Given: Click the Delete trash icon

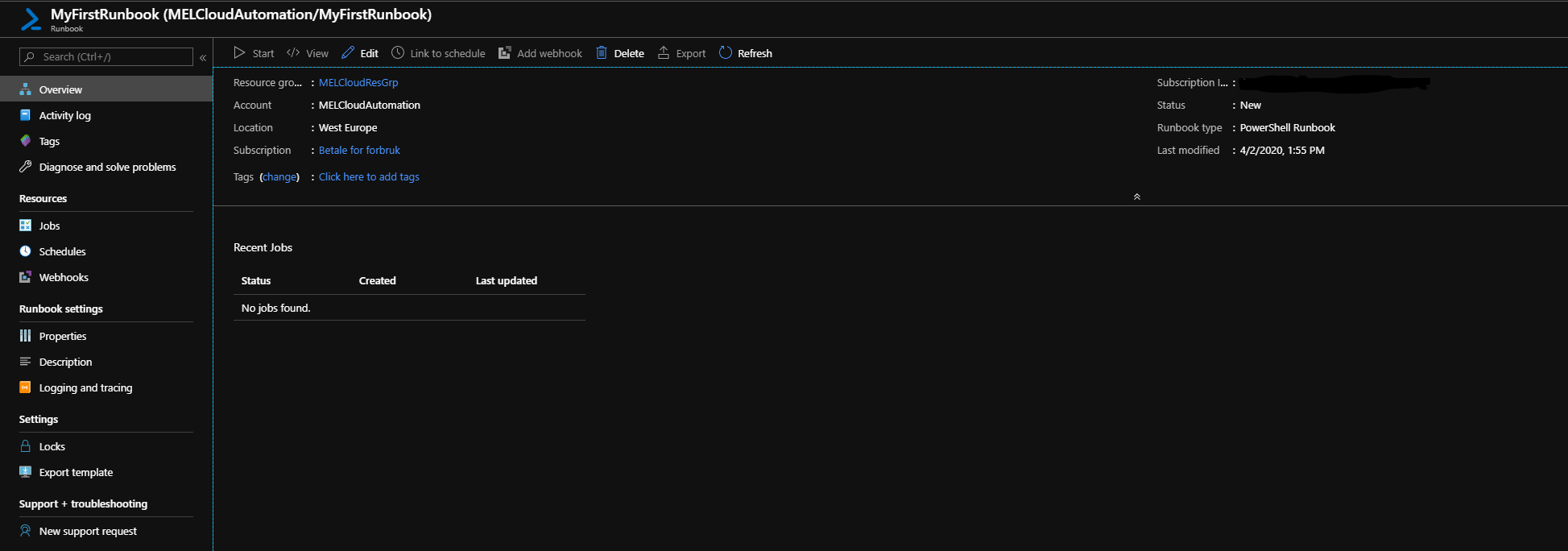Looking at the screenshot, I should click(x=602, y=53).
